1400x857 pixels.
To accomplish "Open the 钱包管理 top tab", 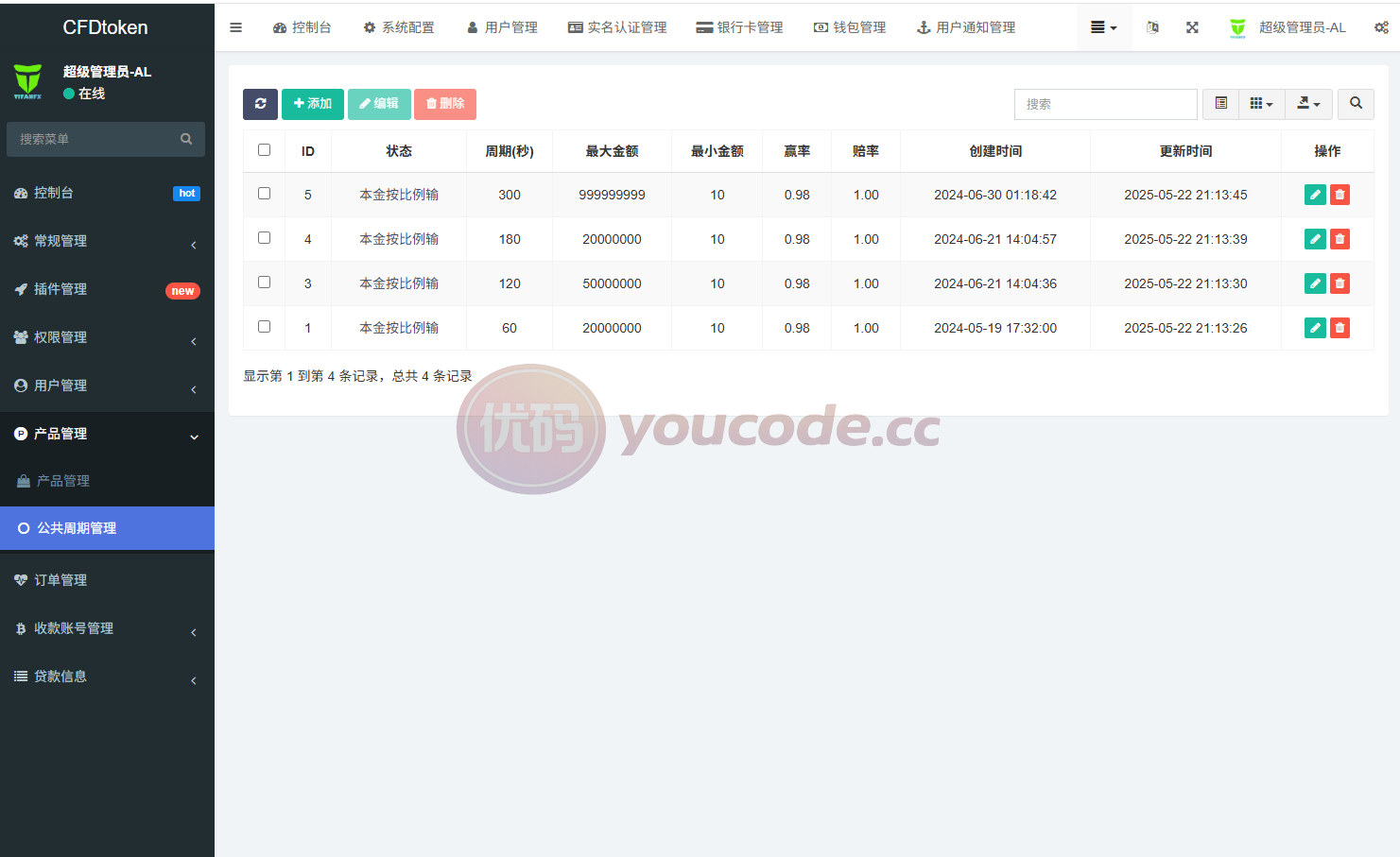I will (x=850, y=27).
